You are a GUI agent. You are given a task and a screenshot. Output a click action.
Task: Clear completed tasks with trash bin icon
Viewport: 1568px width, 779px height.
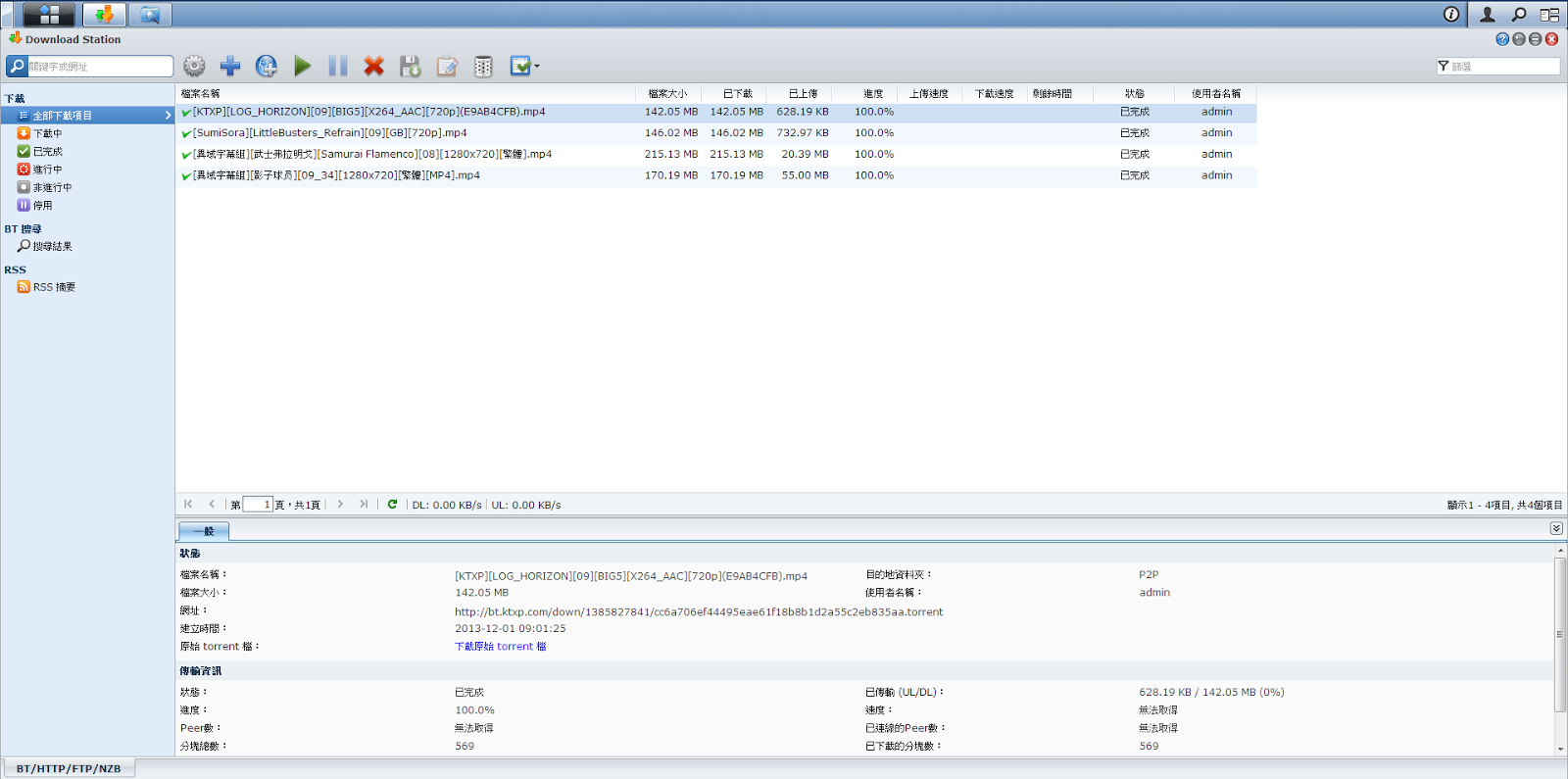pyautogui.click(x=483, y=66)
